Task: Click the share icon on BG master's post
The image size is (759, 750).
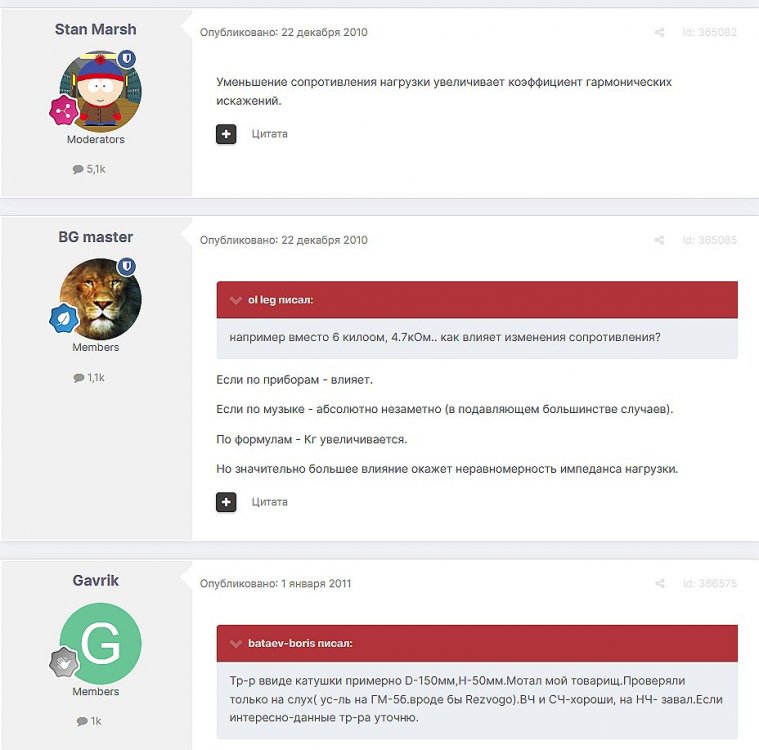Action: click(659, 240)
